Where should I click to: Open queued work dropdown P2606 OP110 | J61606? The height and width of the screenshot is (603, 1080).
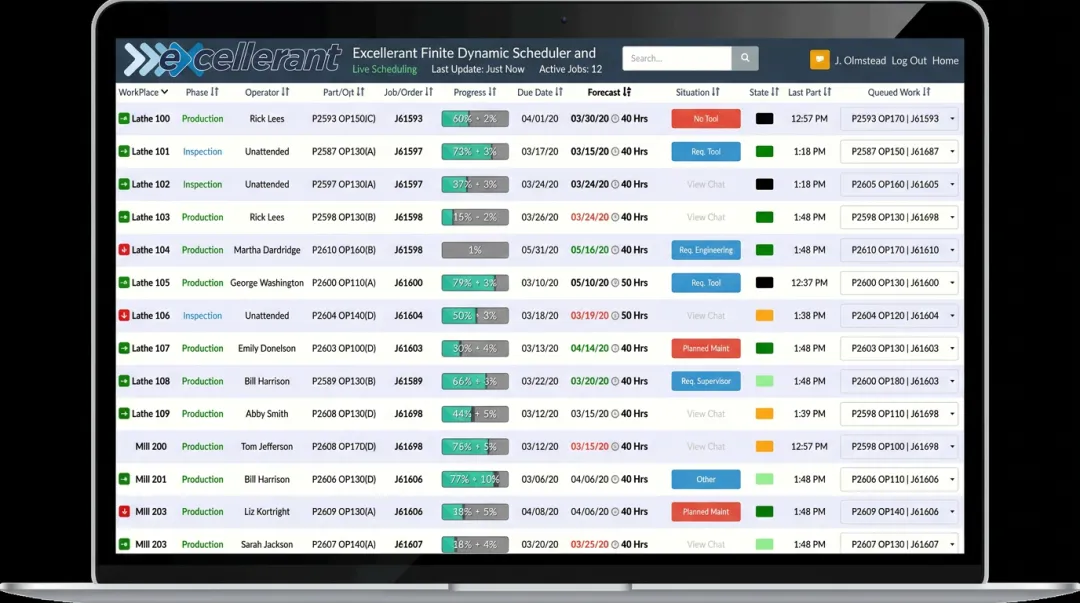coord(899,479)
